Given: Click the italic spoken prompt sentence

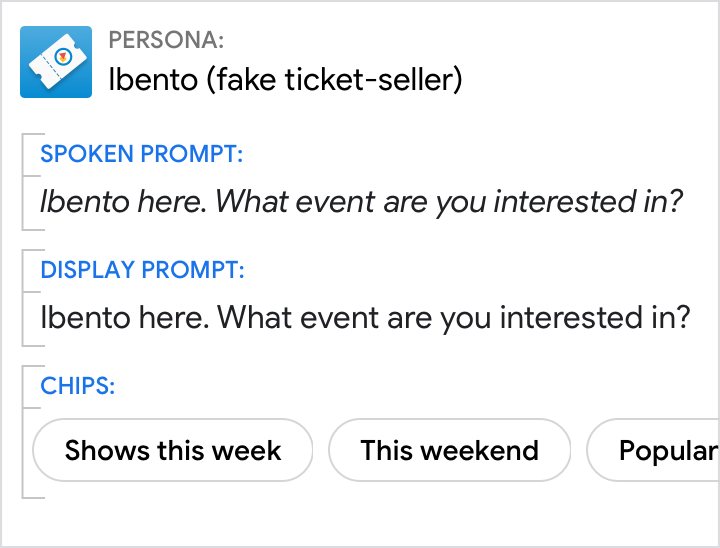Looking at the screenshot, I should point(361,202).
